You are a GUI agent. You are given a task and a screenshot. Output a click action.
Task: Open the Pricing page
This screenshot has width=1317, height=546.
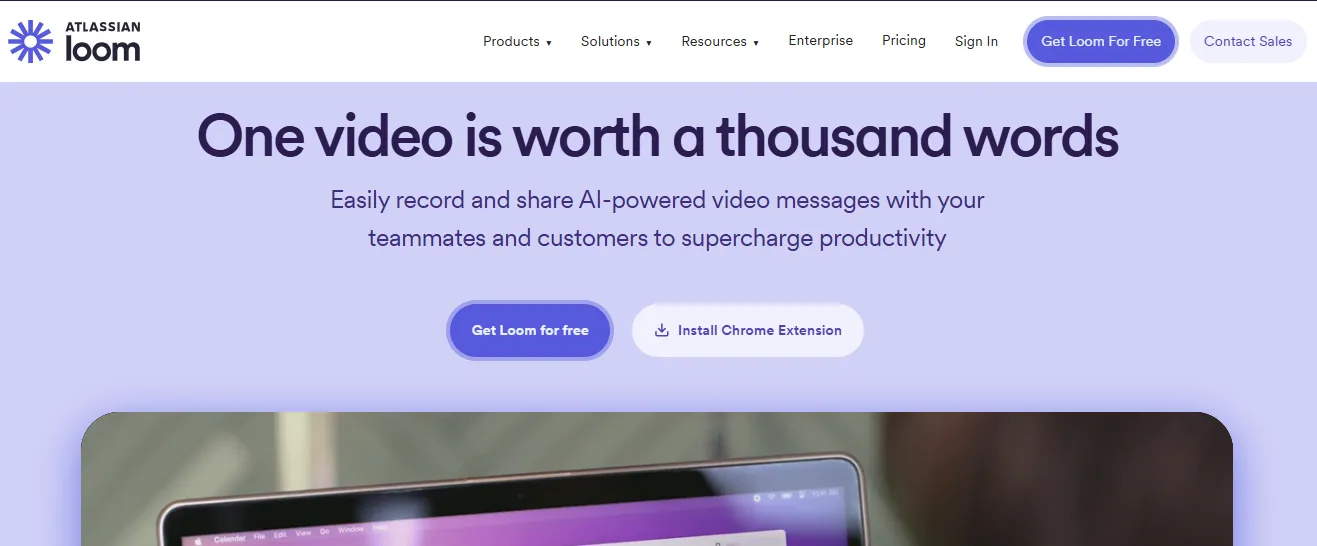point(904,41)
